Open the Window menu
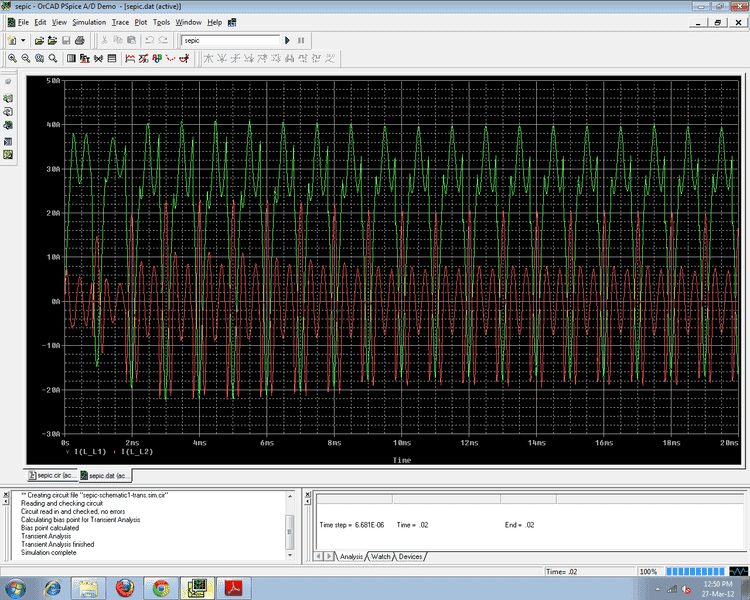This screenshot has height=600, width=750. tap(188, 22)
